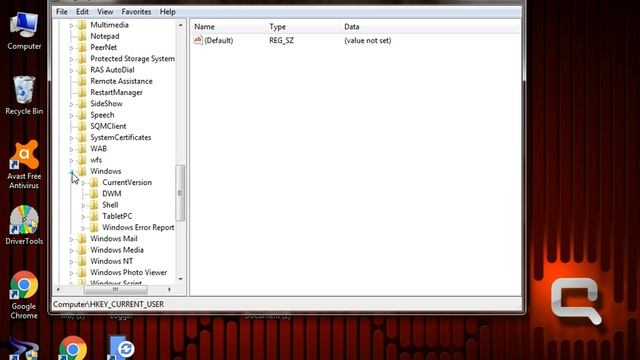Click the RAS AutoDial folder icon

pos(82,70)
